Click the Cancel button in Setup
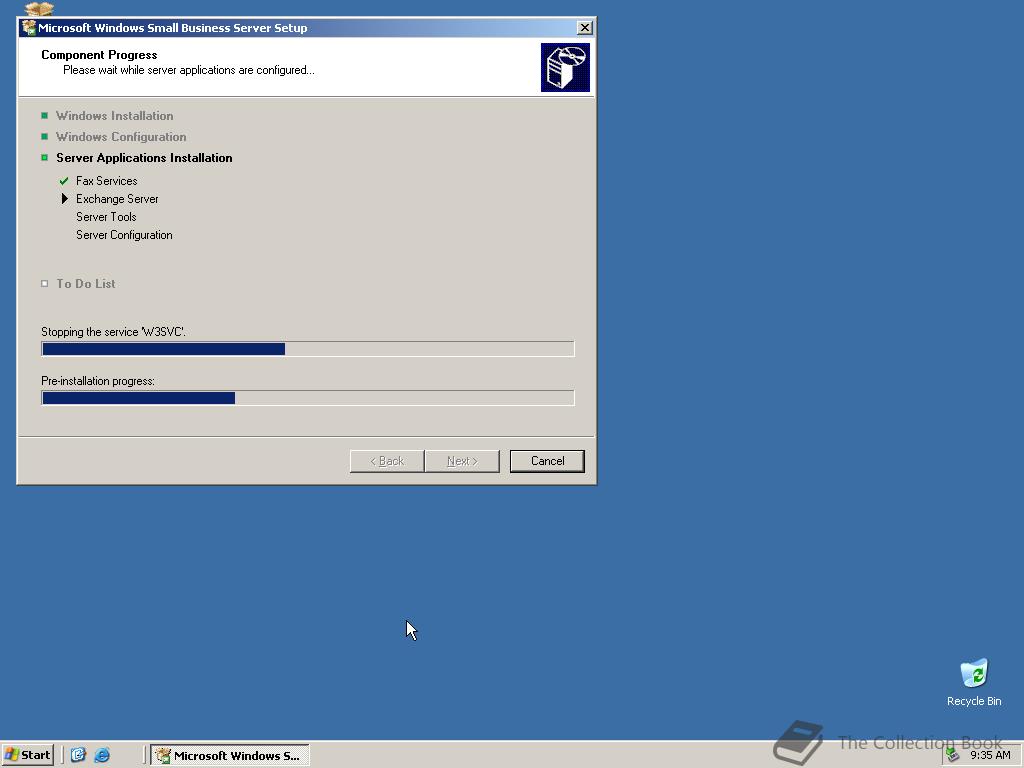This screenshot has width=1024, height=768. pos(547,461)
